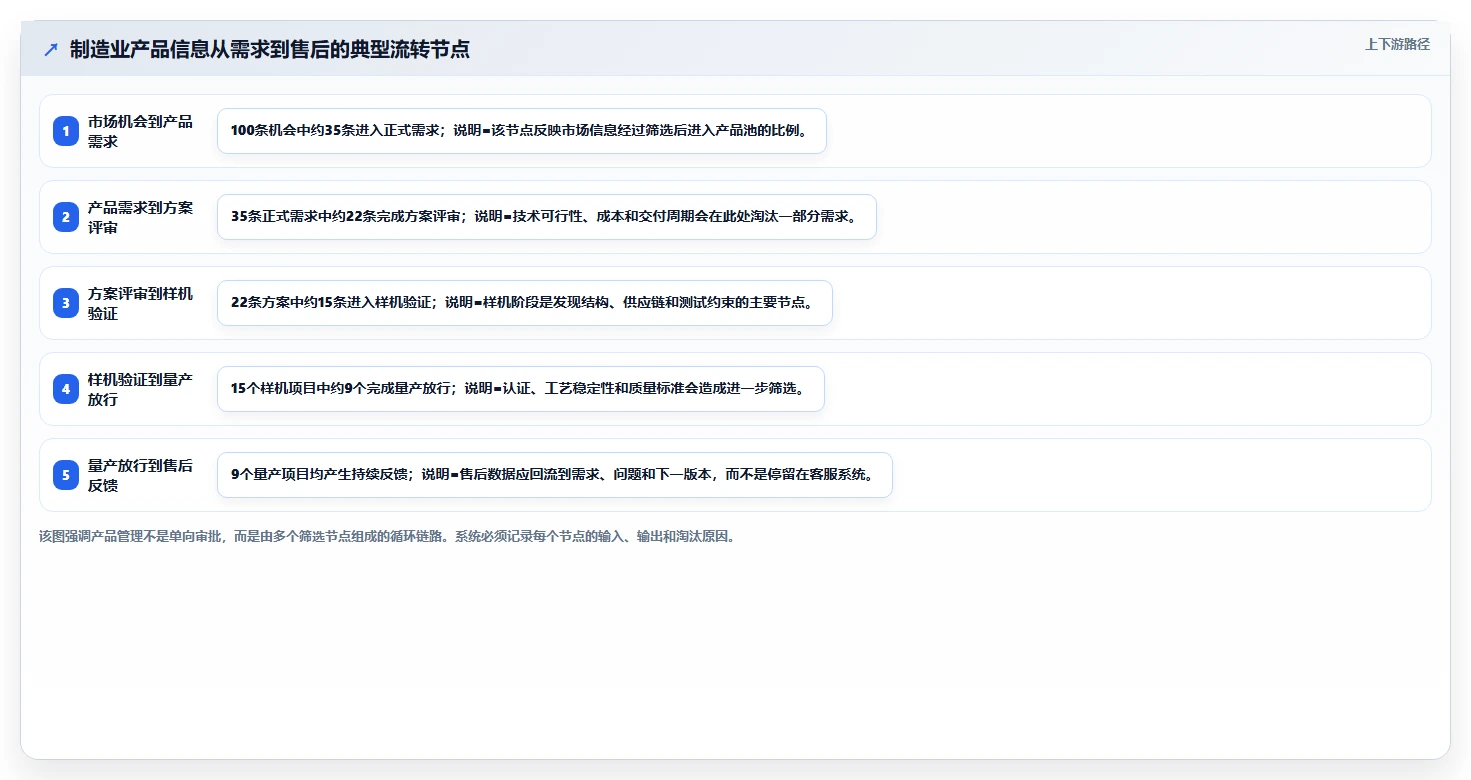Select step badge number 3

[x=66, y=303]
